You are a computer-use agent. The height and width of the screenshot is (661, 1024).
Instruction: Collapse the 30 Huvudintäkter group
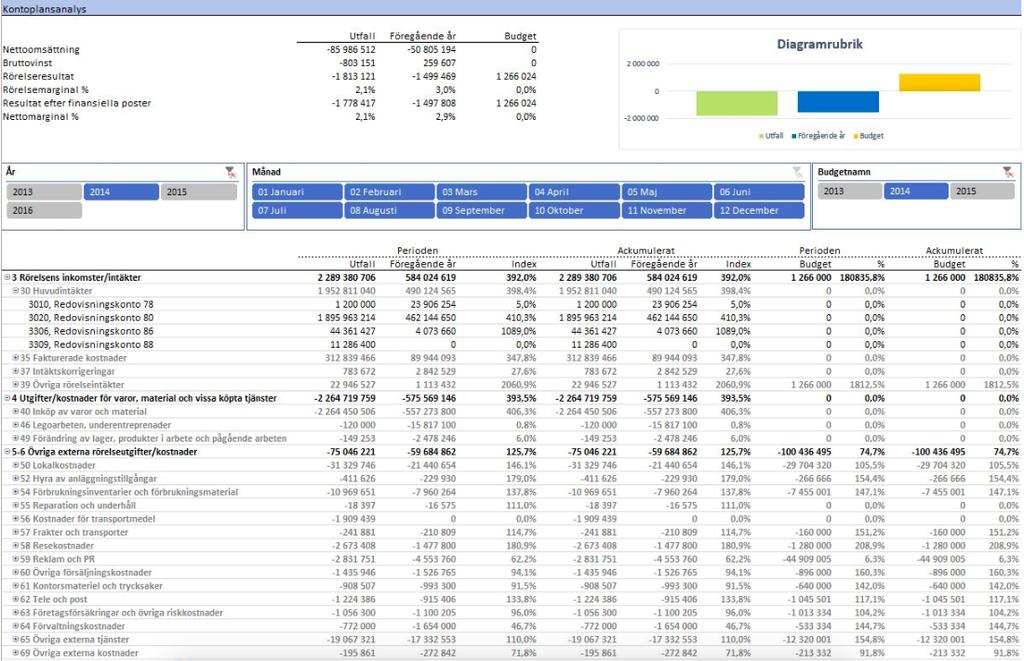coord(16,291)
